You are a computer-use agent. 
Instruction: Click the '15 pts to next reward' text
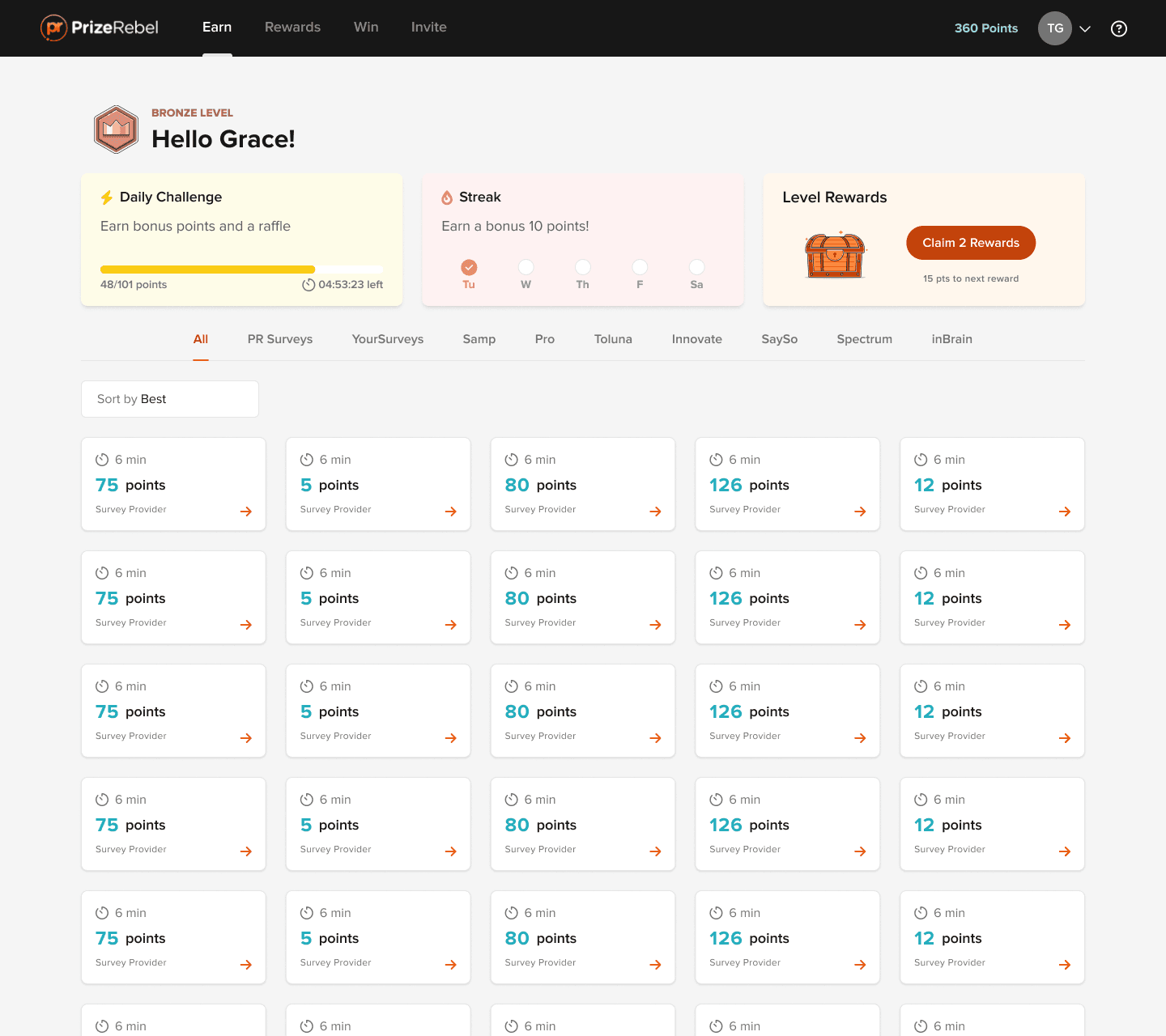click(971, 278)
